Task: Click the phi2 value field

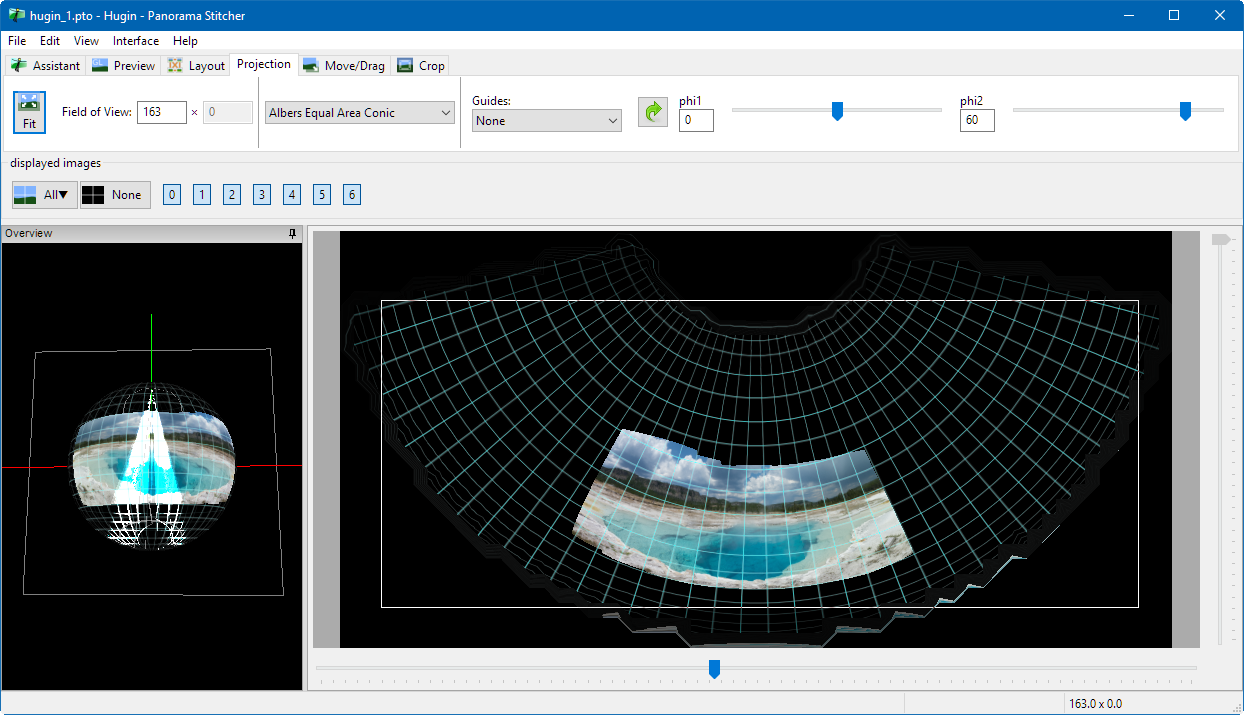Action: point(977,120)
